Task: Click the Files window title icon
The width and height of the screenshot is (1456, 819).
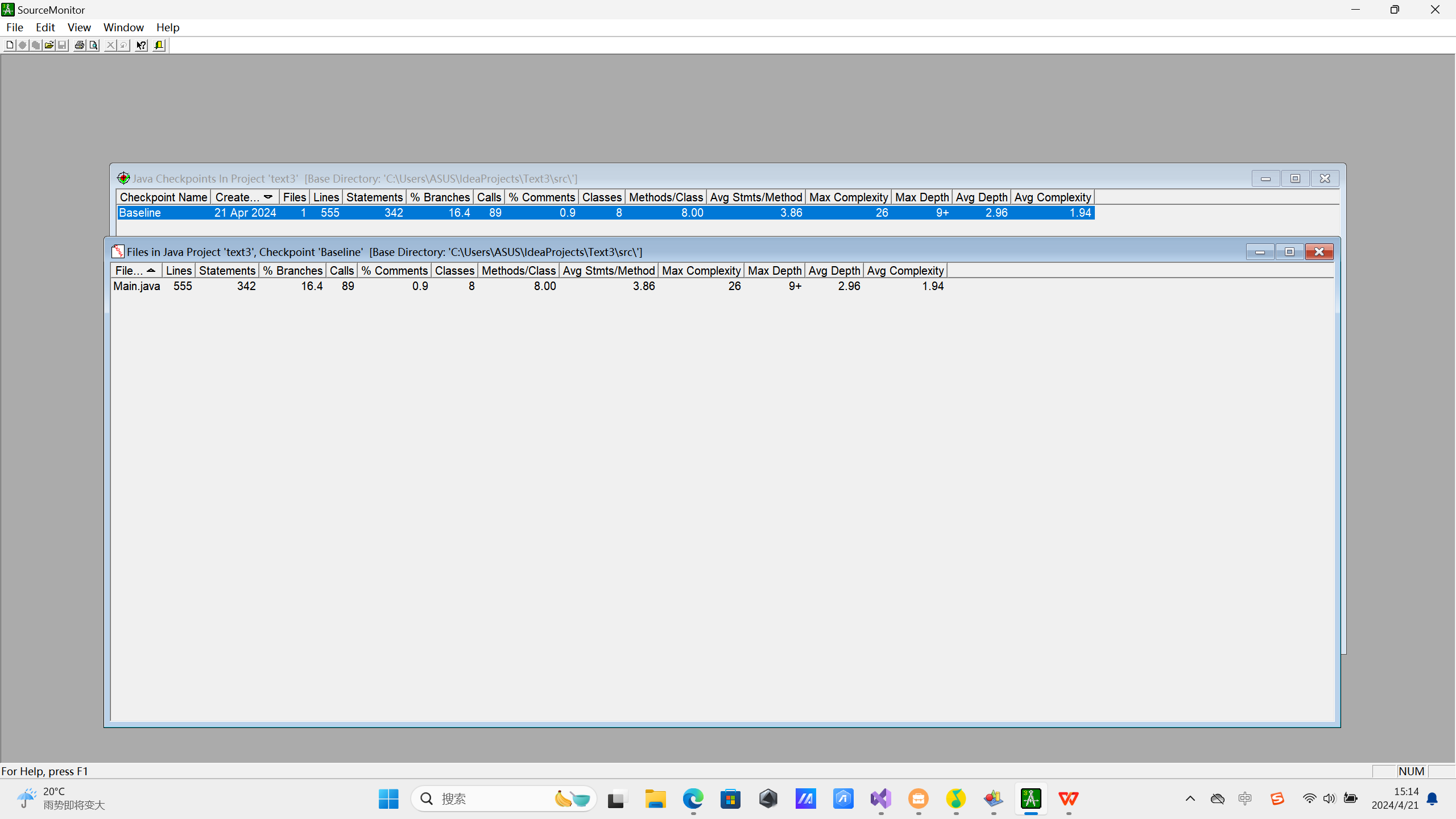Action: tap(118, 252)
